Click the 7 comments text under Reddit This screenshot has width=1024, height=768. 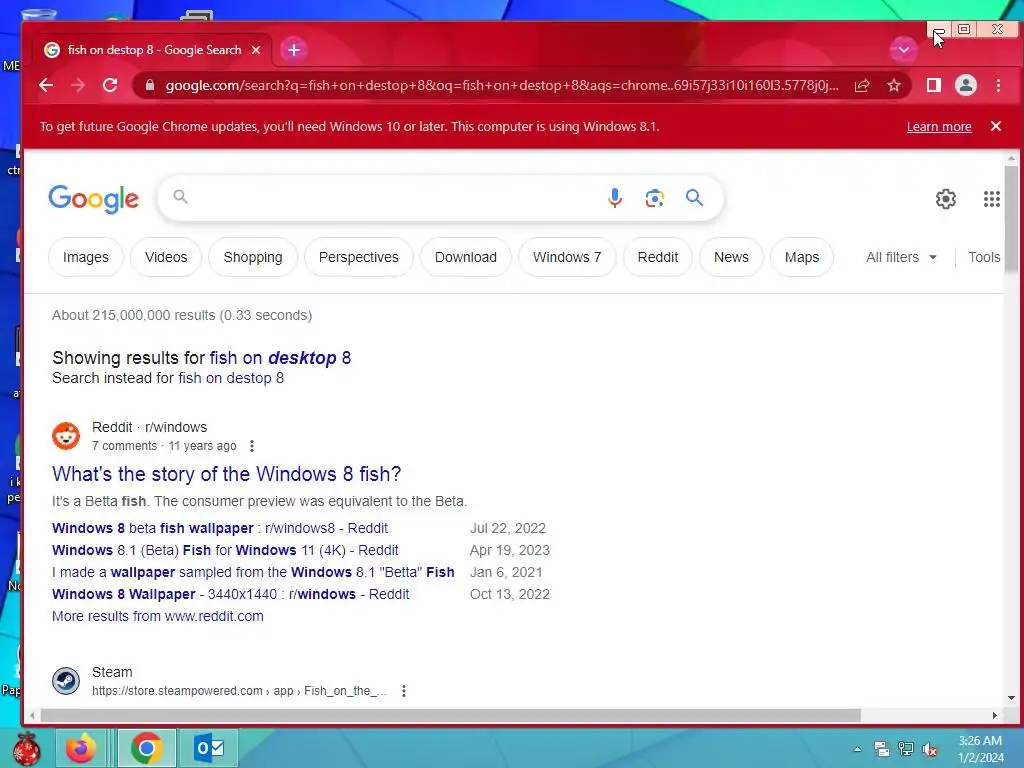(124, 446)
